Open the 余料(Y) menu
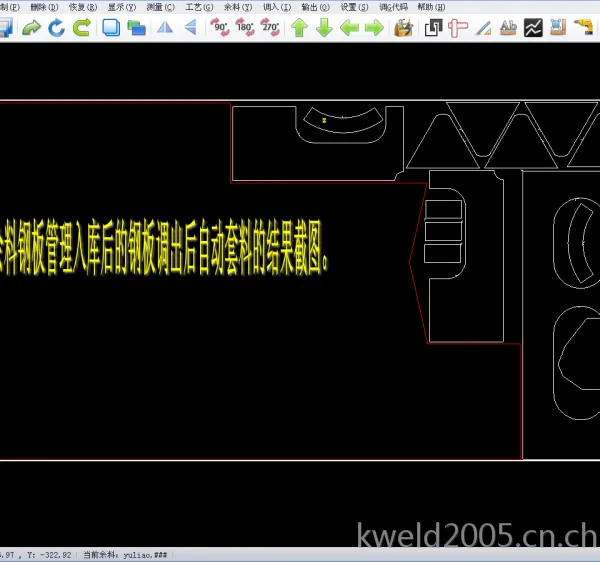Image resolution: width=600 pixels, height=562 pixels. click(238, 7)
